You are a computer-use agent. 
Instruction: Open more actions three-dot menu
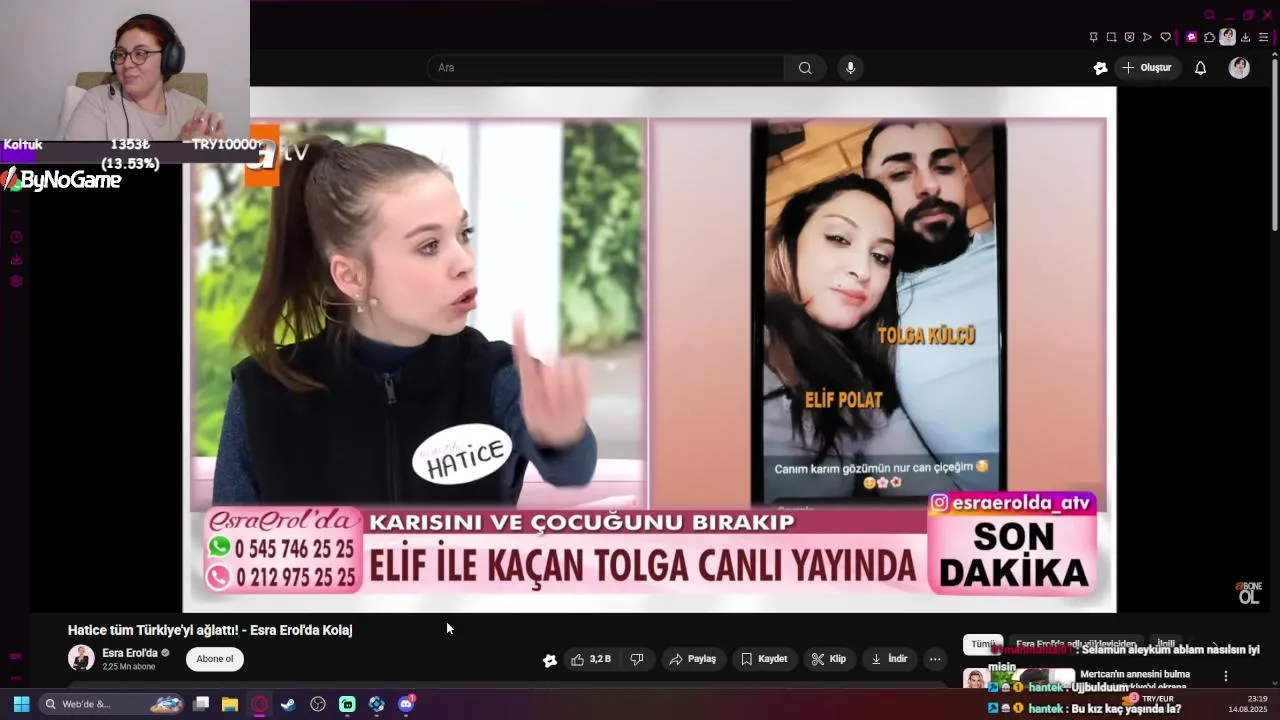tap(935, 659)
